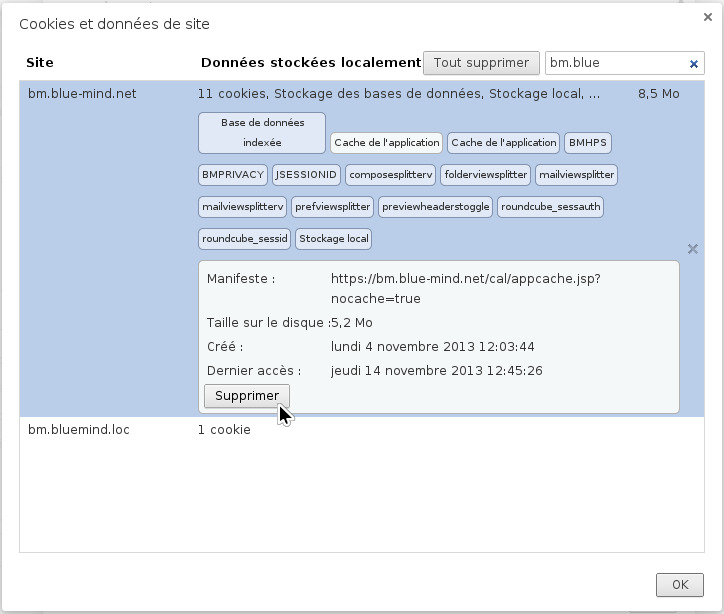Select the prefviewsplitter cookie chip
The image size is (724, 614).
[333, 207]
